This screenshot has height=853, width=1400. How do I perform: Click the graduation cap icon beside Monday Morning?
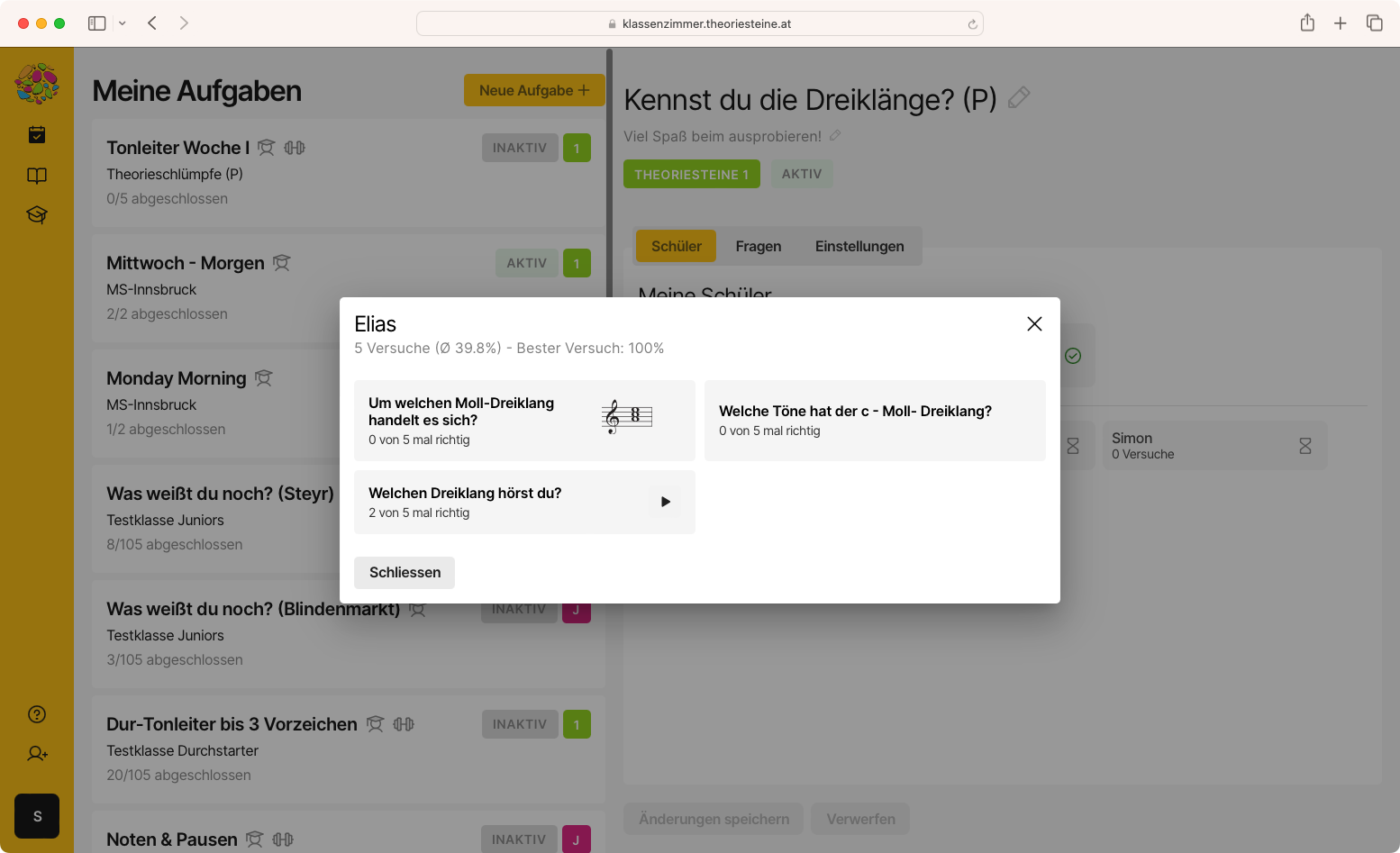[x=263, y=377]
